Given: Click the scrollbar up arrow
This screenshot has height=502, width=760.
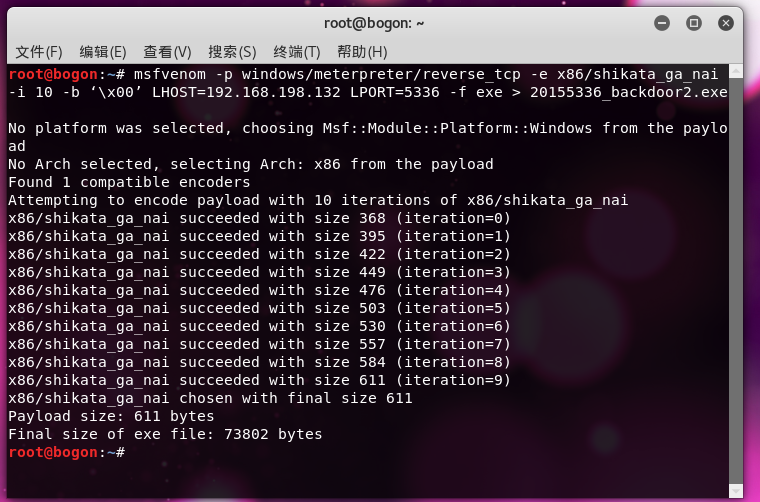Looking at the screenshot, I should [736, 71].
